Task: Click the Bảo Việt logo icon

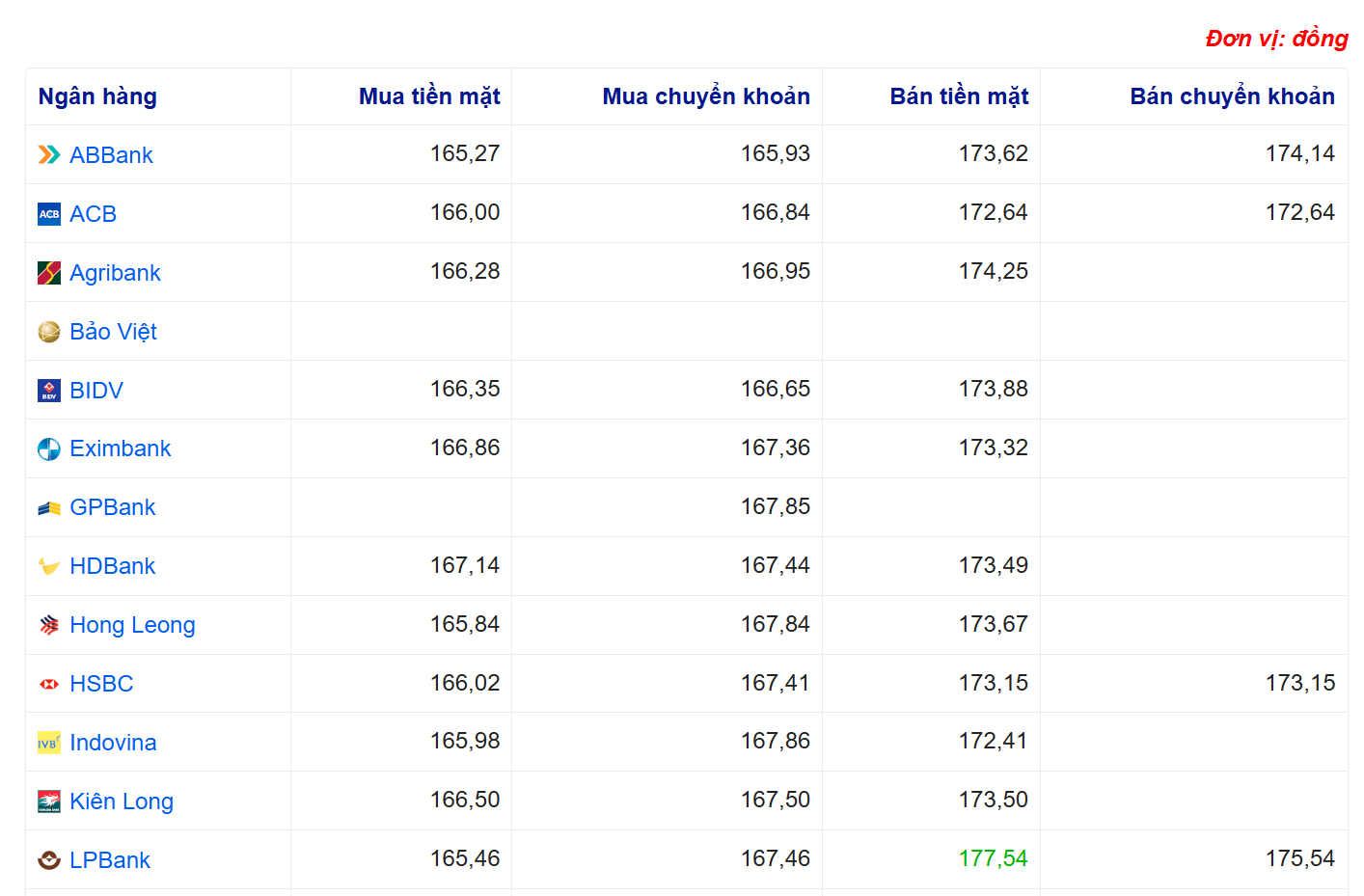Action: [x=49, y=332]
